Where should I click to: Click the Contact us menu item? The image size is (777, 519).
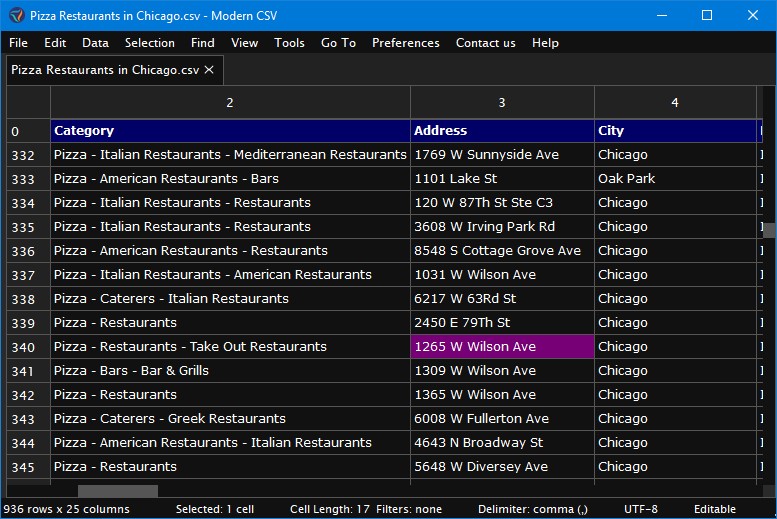[486, 43]
